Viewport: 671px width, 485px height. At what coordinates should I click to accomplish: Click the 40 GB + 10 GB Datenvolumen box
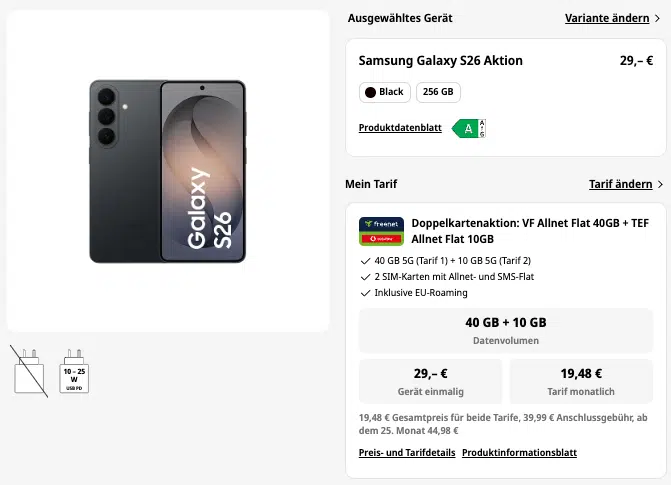pos(506,330)
